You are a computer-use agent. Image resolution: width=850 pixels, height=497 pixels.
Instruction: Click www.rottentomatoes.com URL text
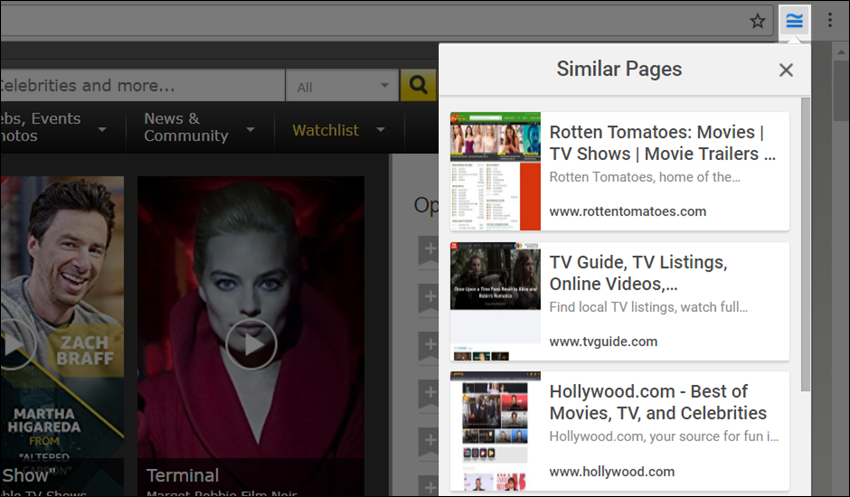[627, 211]
